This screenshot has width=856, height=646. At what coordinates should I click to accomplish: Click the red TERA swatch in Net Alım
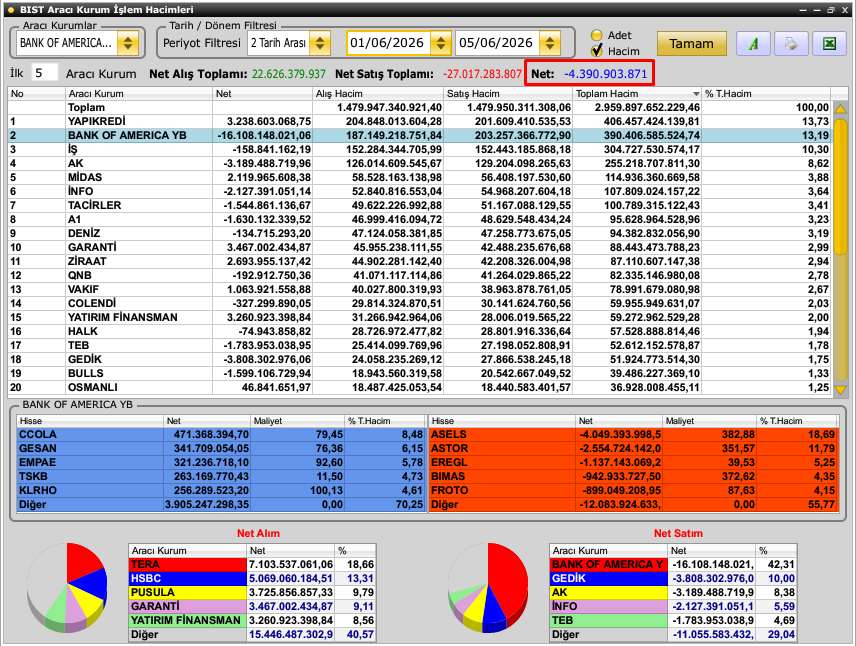(188, 565)
